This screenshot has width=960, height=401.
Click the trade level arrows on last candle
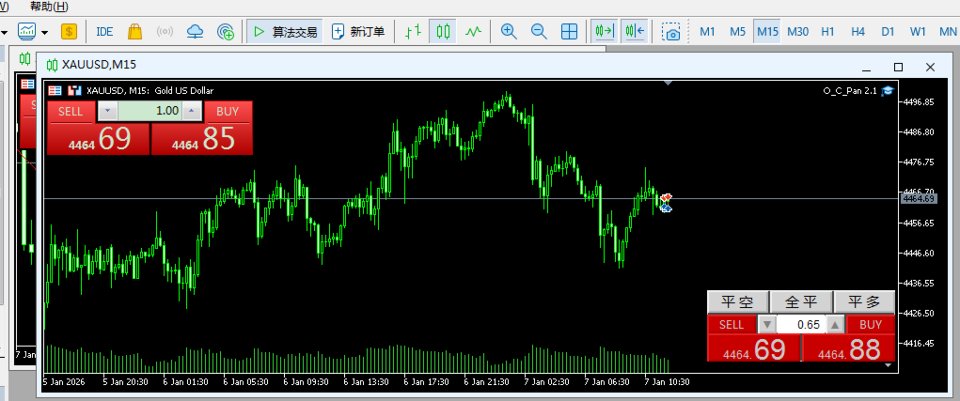[x=666, y=203]
